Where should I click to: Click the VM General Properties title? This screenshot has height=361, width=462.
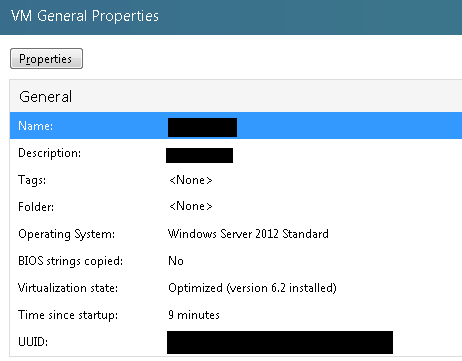85,16
